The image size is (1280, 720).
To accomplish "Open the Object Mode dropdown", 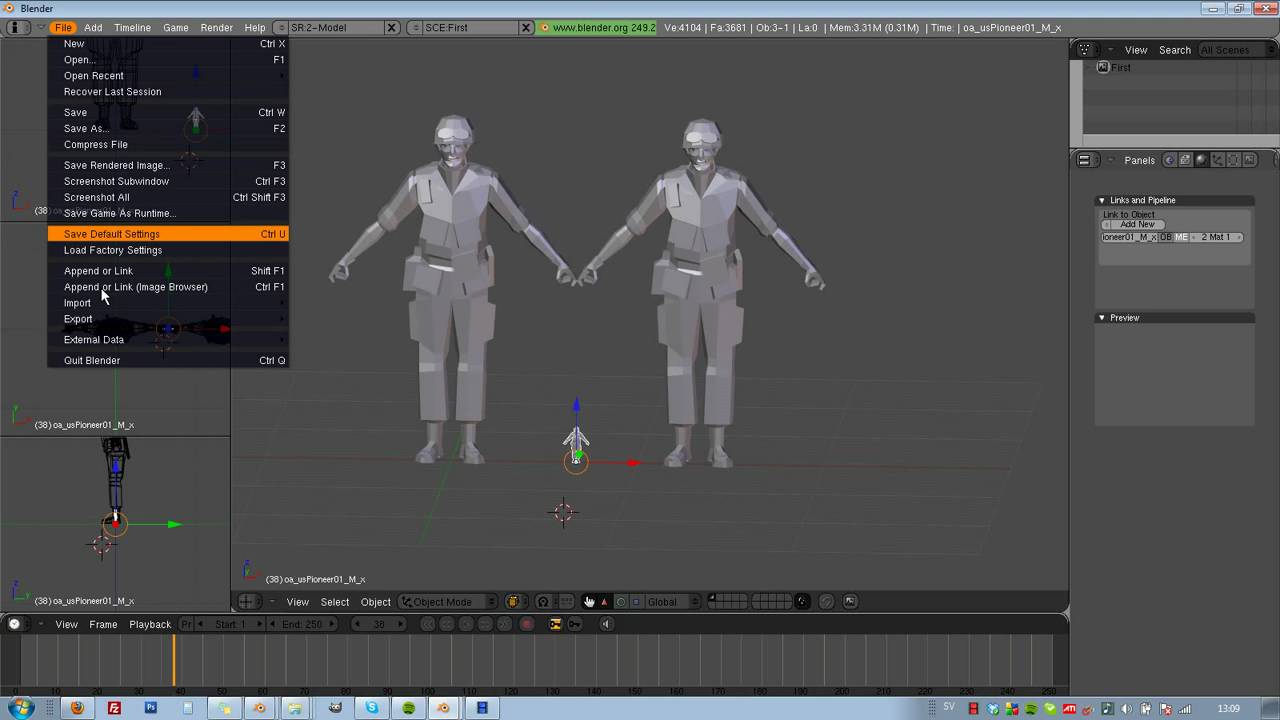I will click(x=447, y=602).
